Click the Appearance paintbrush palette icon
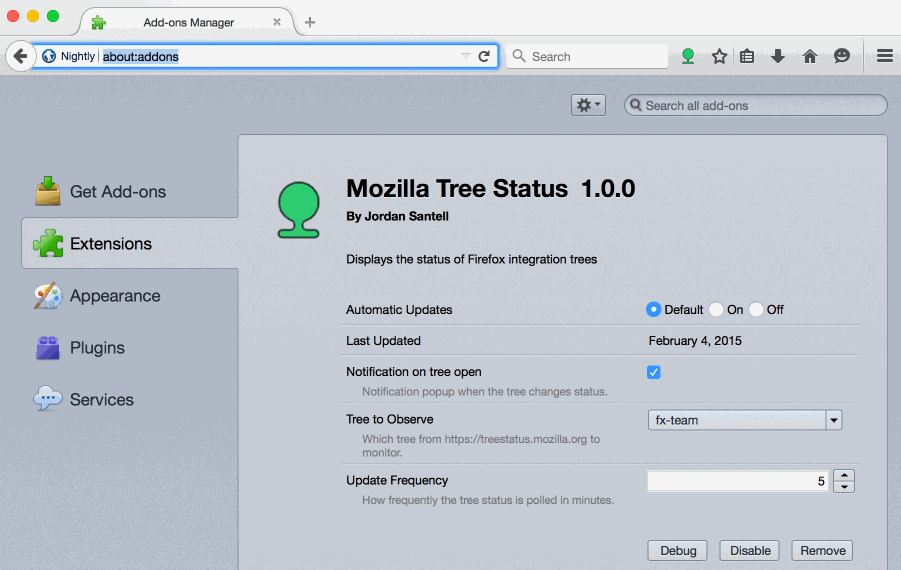The height and width of the screenshot is (570, 901). pos(48,295)
